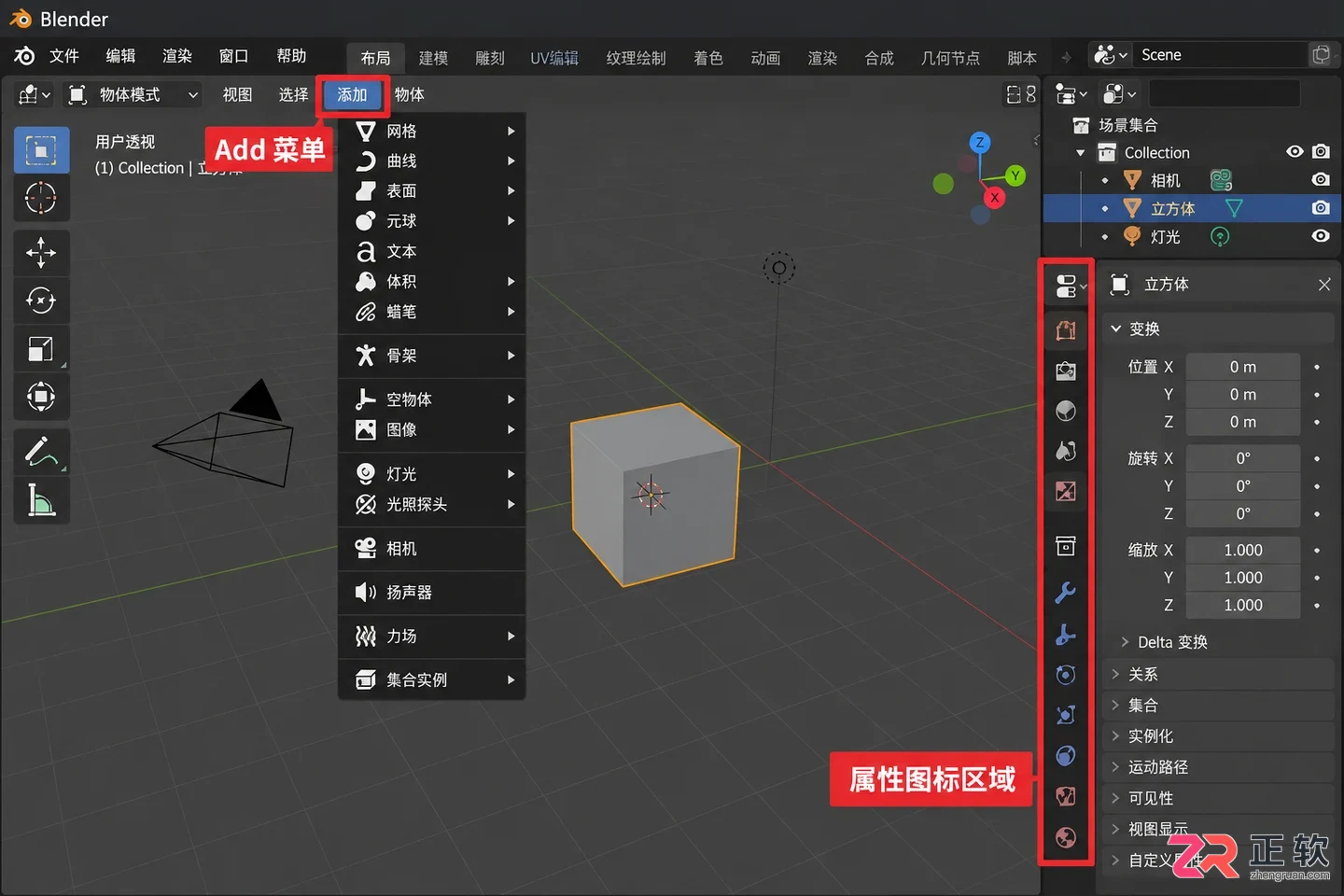Open the Modifiers wrench tab icon
The height and width of the screenshot is (896, 1344).
pyautogui.click(x=1066, y=593)
